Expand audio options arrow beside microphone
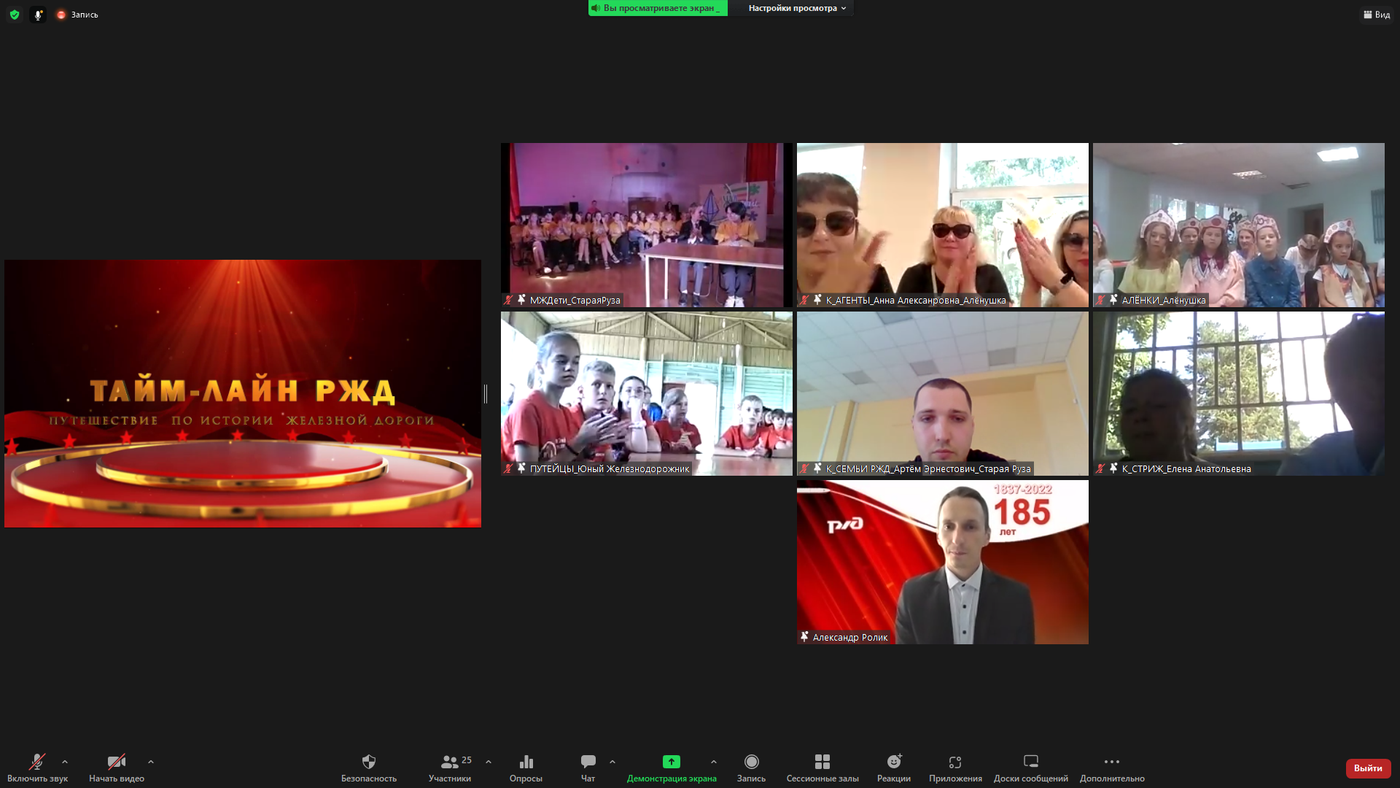This screenshot has height=788, width=1400. 65,762
